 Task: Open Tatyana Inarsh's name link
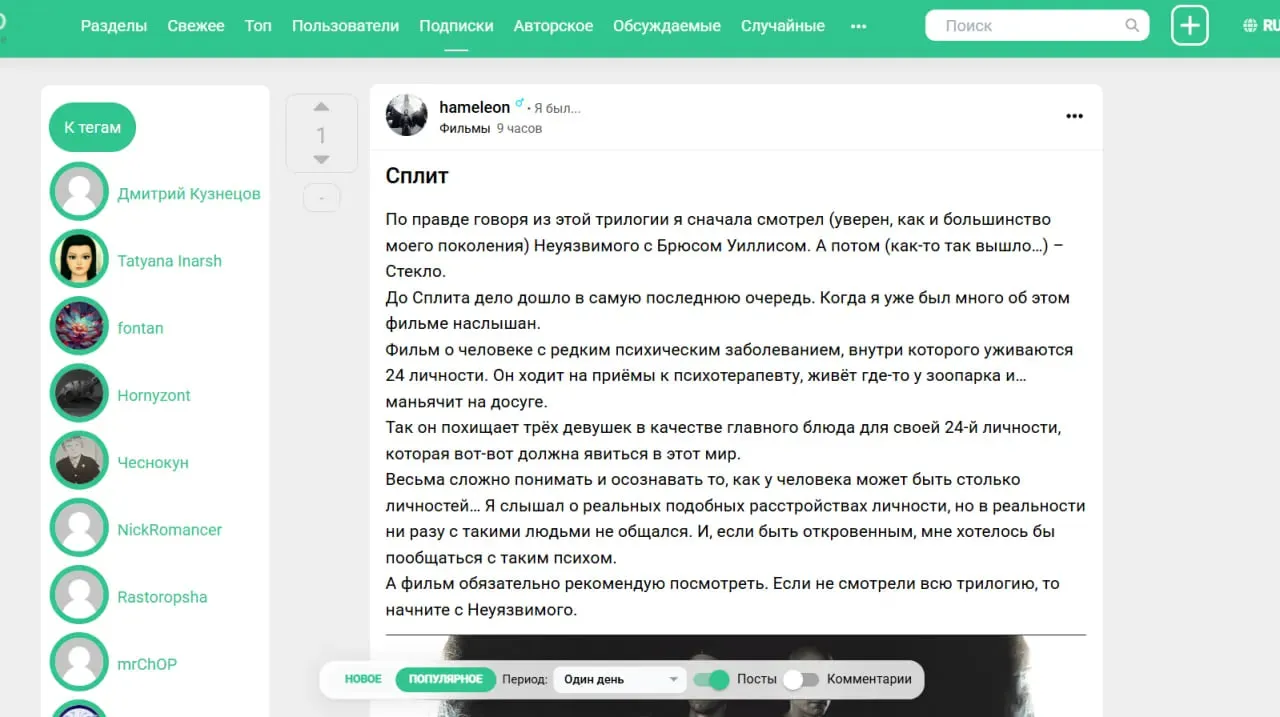point(170,261)
